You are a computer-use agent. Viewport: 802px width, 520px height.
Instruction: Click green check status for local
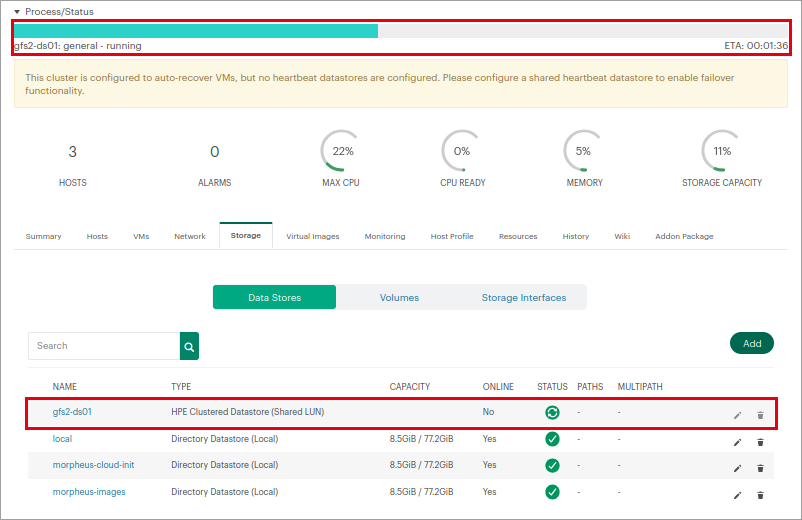552,439
